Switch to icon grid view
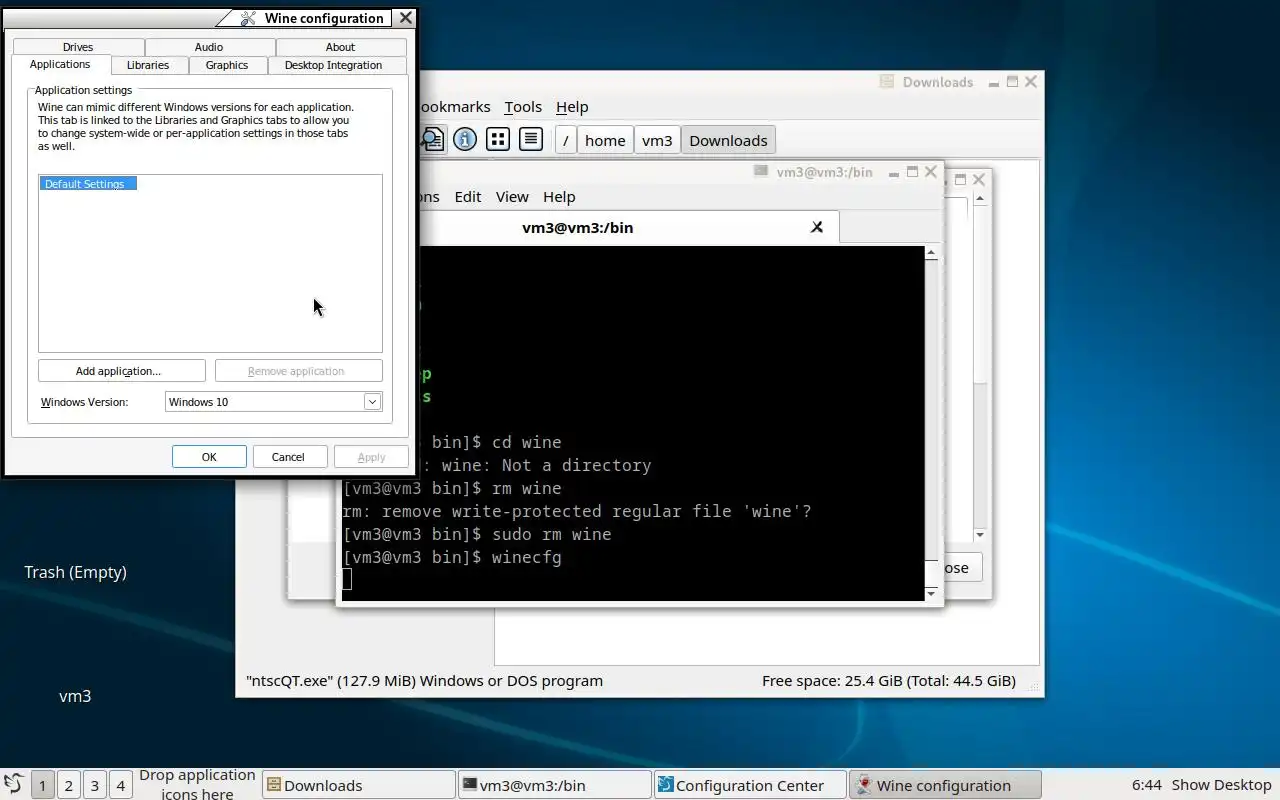Viewport: 1280px width, 800px height. point(498,139)
